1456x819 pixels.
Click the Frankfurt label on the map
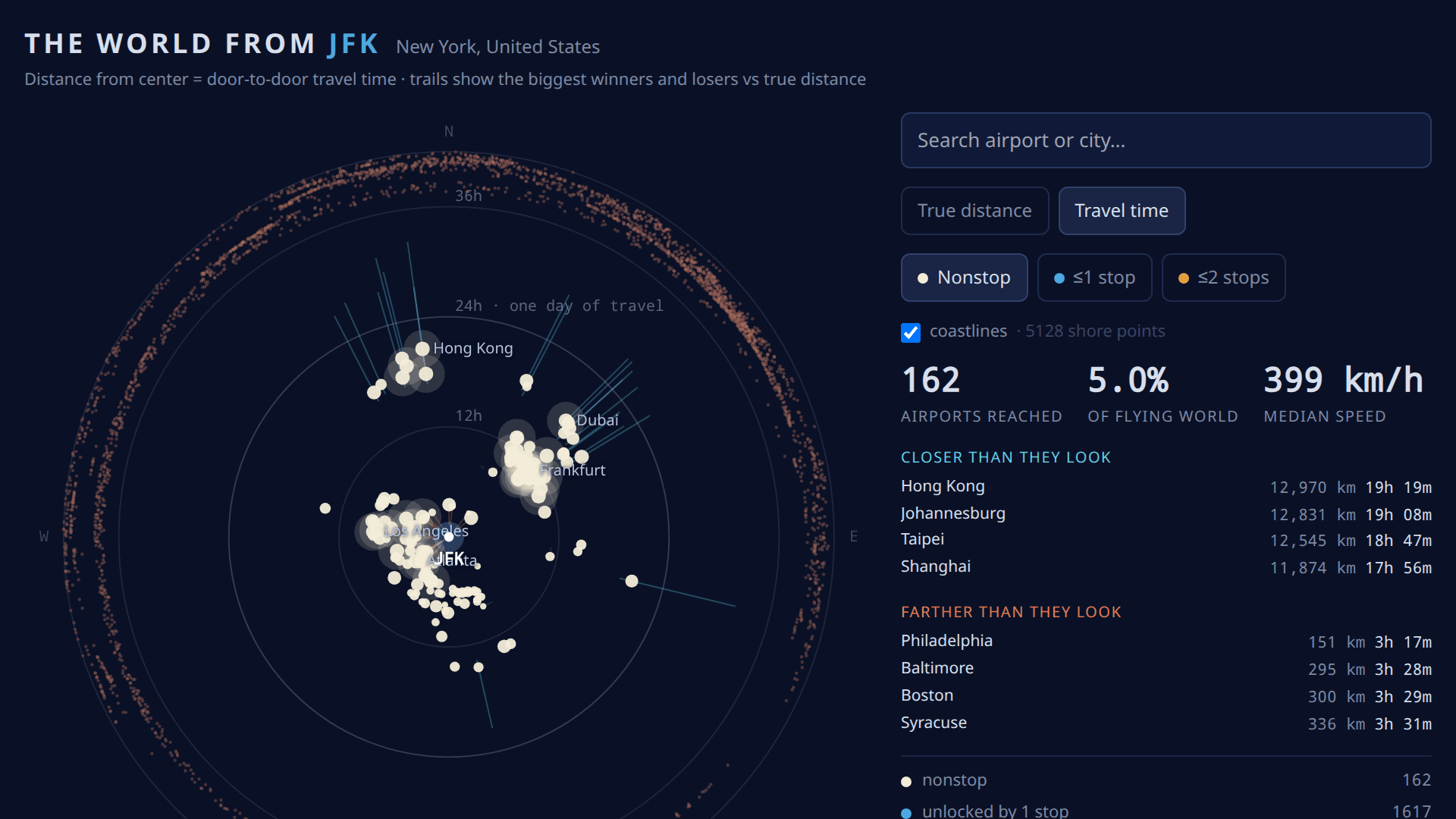(x=573, y=470)
